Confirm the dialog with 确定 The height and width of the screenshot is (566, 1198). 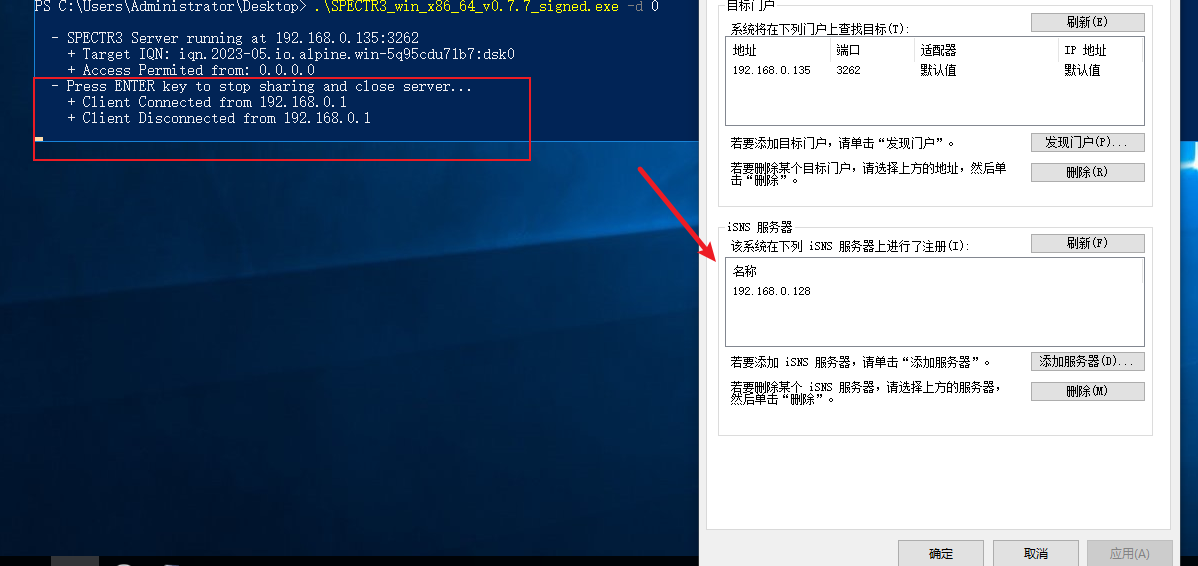pos(941,553)
